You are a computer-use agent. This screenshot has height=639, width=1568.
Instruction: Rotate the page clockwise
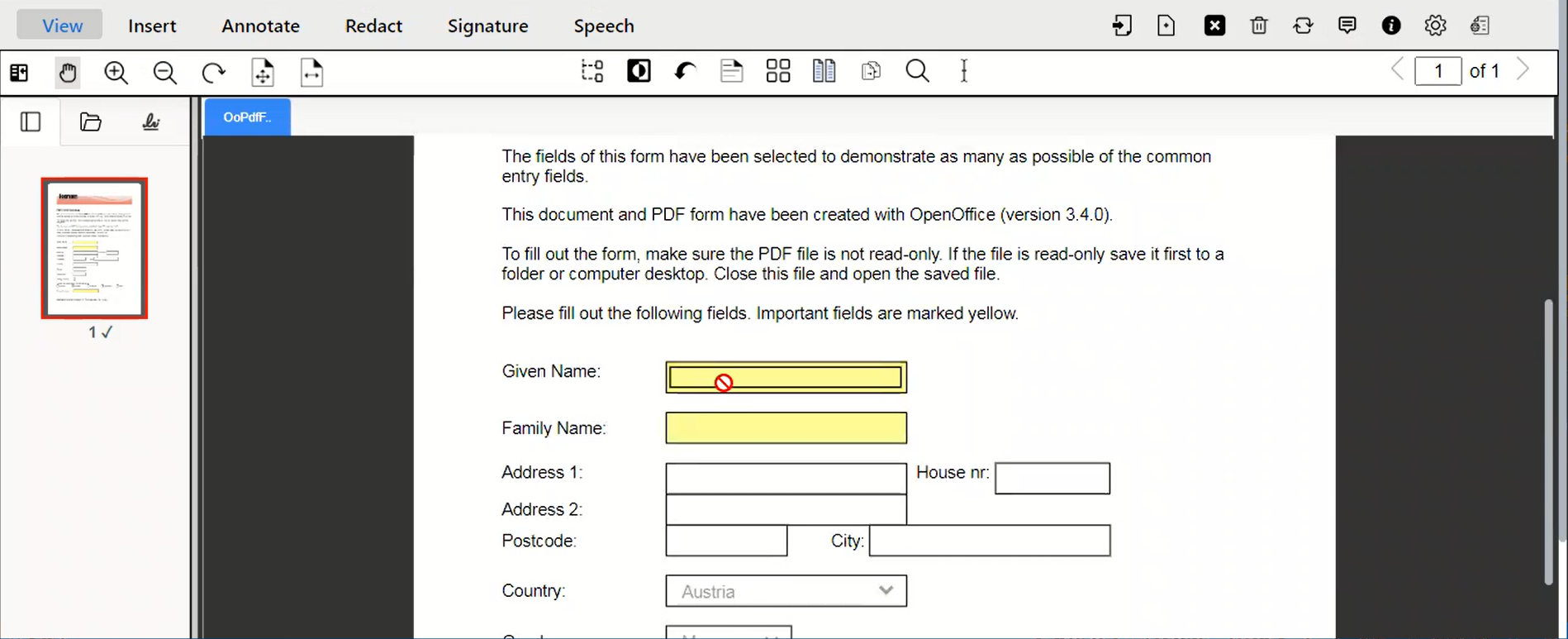tap(213, 73)
